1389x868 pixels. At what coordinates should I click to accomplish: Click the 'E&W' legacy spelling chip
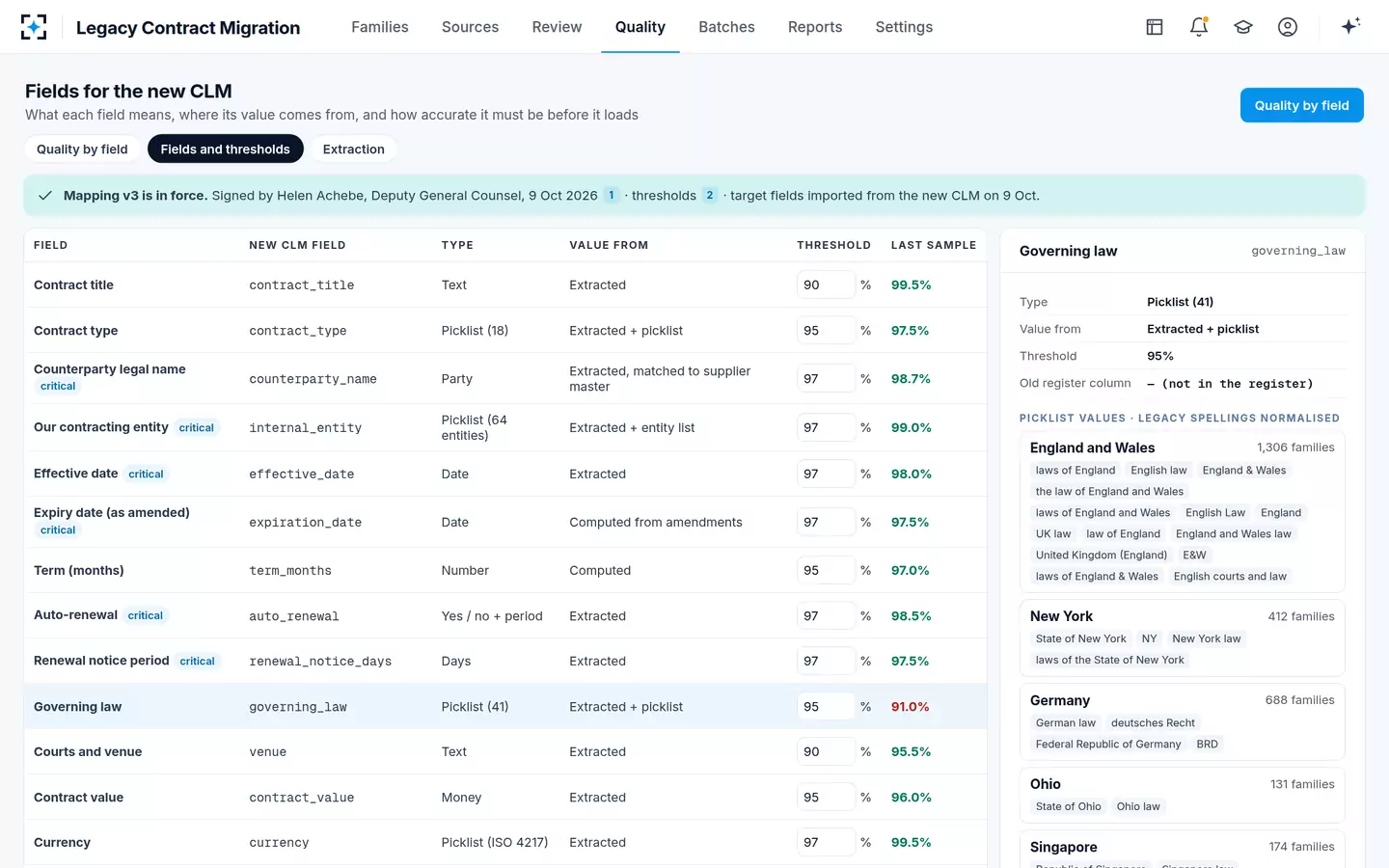pyautogui.click(x=1194, y=555)
